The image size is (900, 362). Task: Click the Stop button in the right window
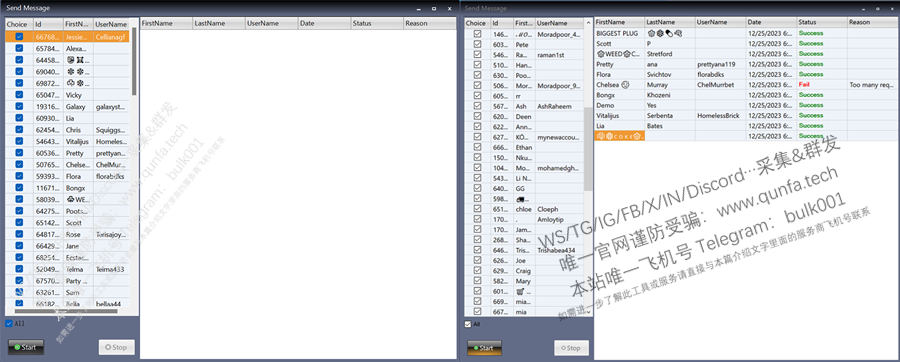pos(571,348)
